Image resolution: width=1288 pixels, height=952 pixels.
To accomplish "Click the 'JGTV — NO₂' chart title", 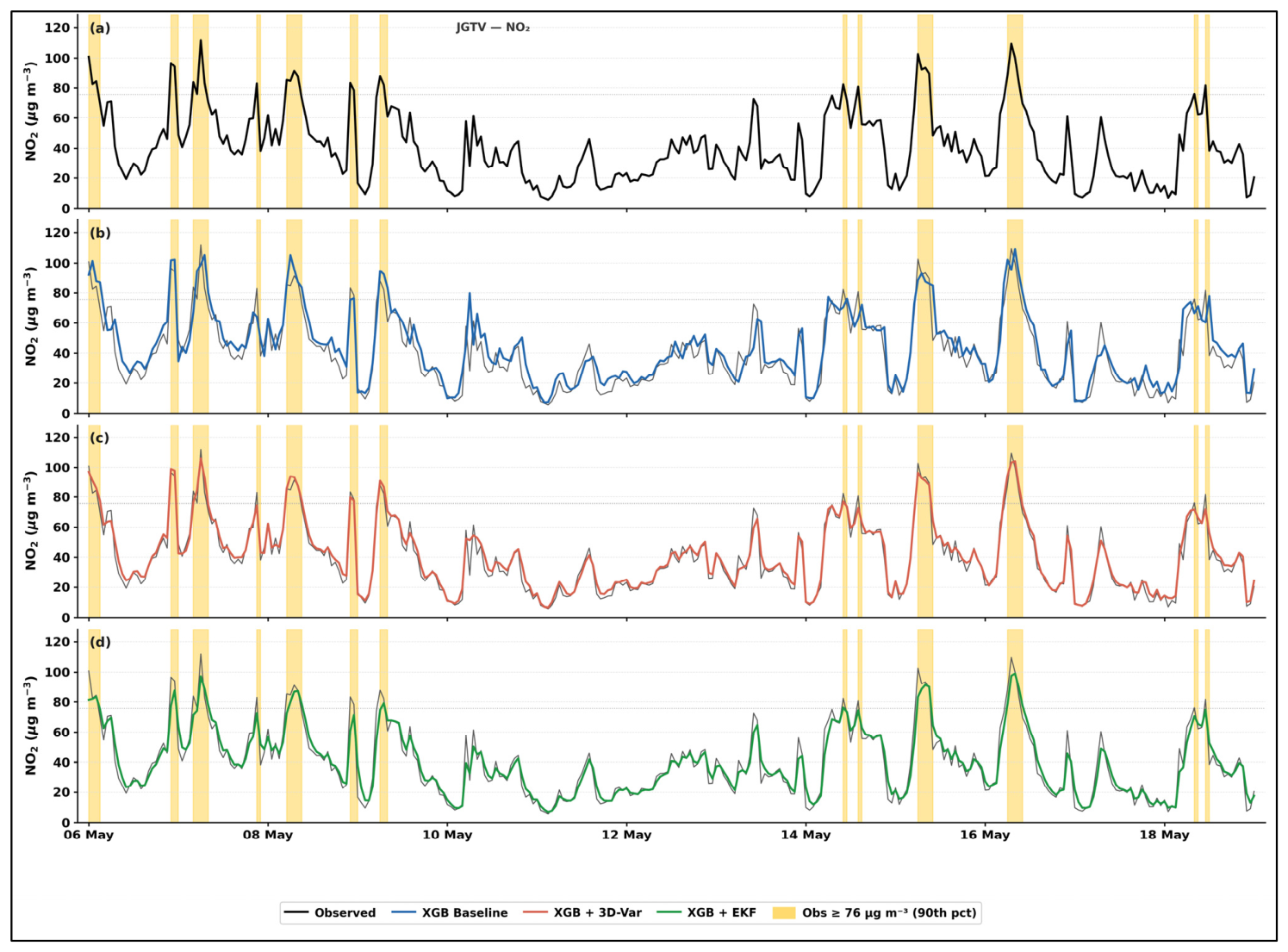I will click(x=493, y=28).
